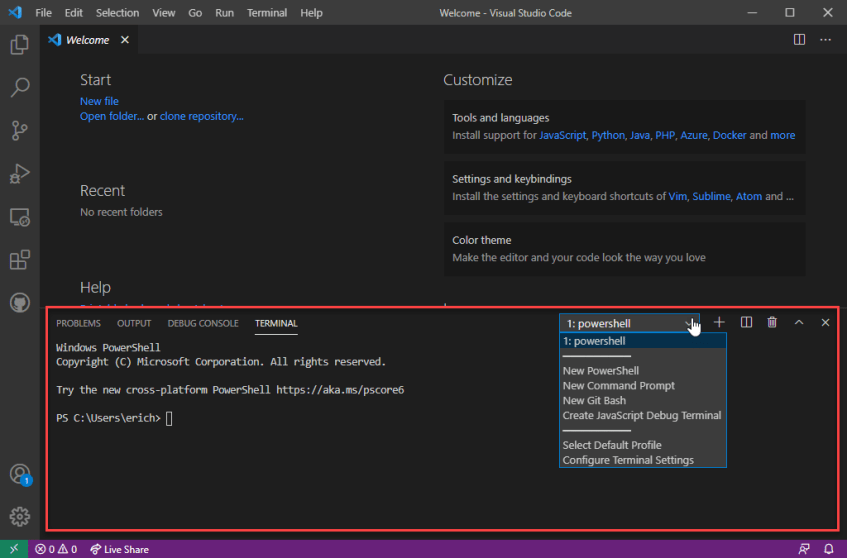This screenshot has width=847, height=558.
Task: Click the Accounts icon with badge
Action: pos(19,474)
